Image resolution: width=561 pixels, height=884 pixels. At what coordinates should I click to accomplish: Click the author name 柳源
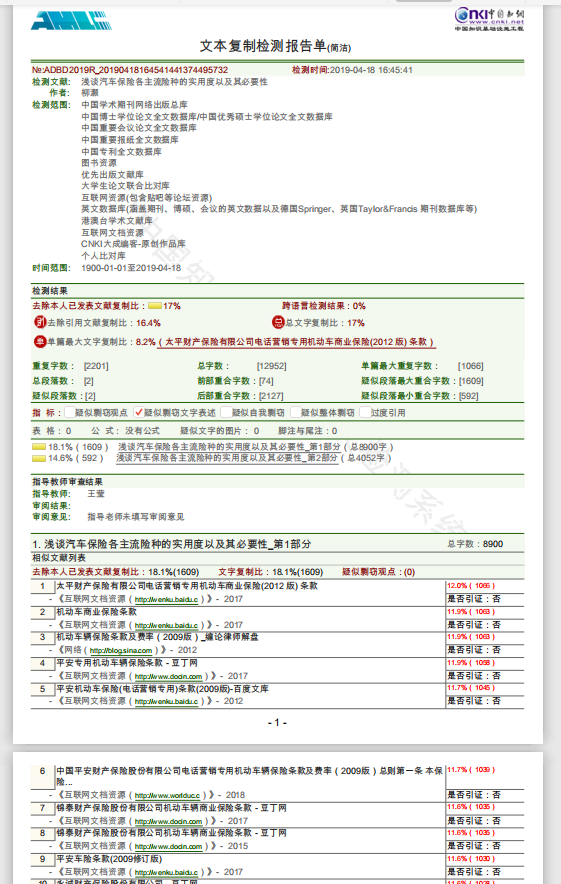point(90,93)
